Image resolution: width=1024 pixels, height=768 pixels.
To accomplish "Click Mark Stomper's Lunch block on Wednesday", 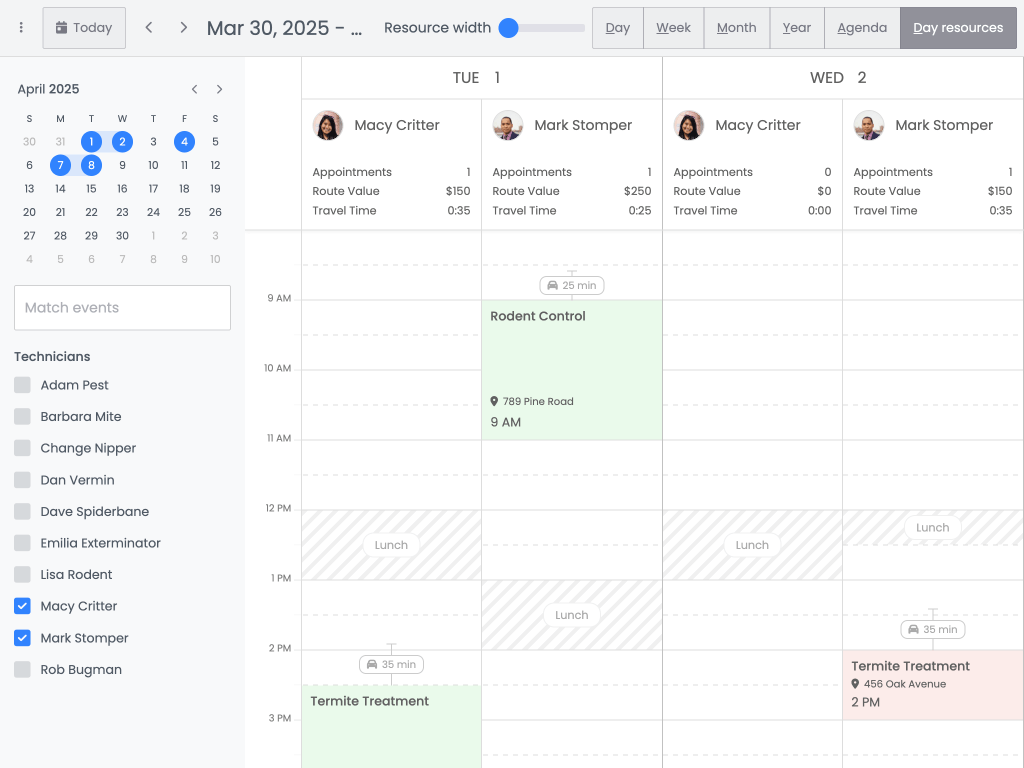I will [933, 528].
